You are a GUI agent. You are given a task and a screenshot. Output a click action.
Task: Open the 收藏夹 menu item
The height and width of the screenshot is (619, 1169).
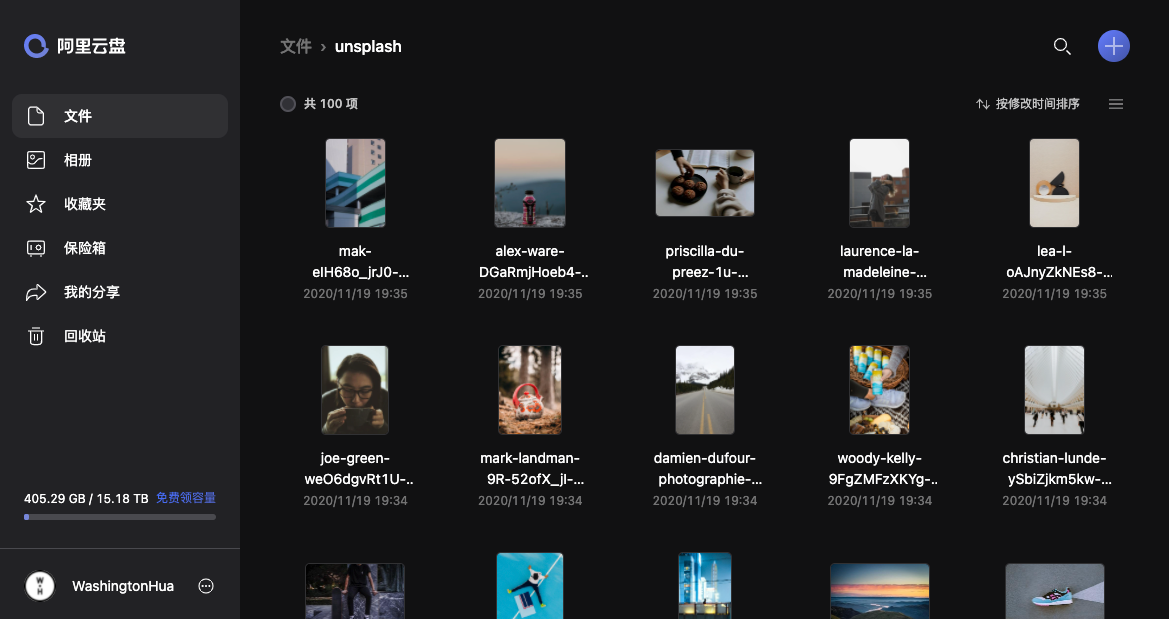(x=120, y=204)
